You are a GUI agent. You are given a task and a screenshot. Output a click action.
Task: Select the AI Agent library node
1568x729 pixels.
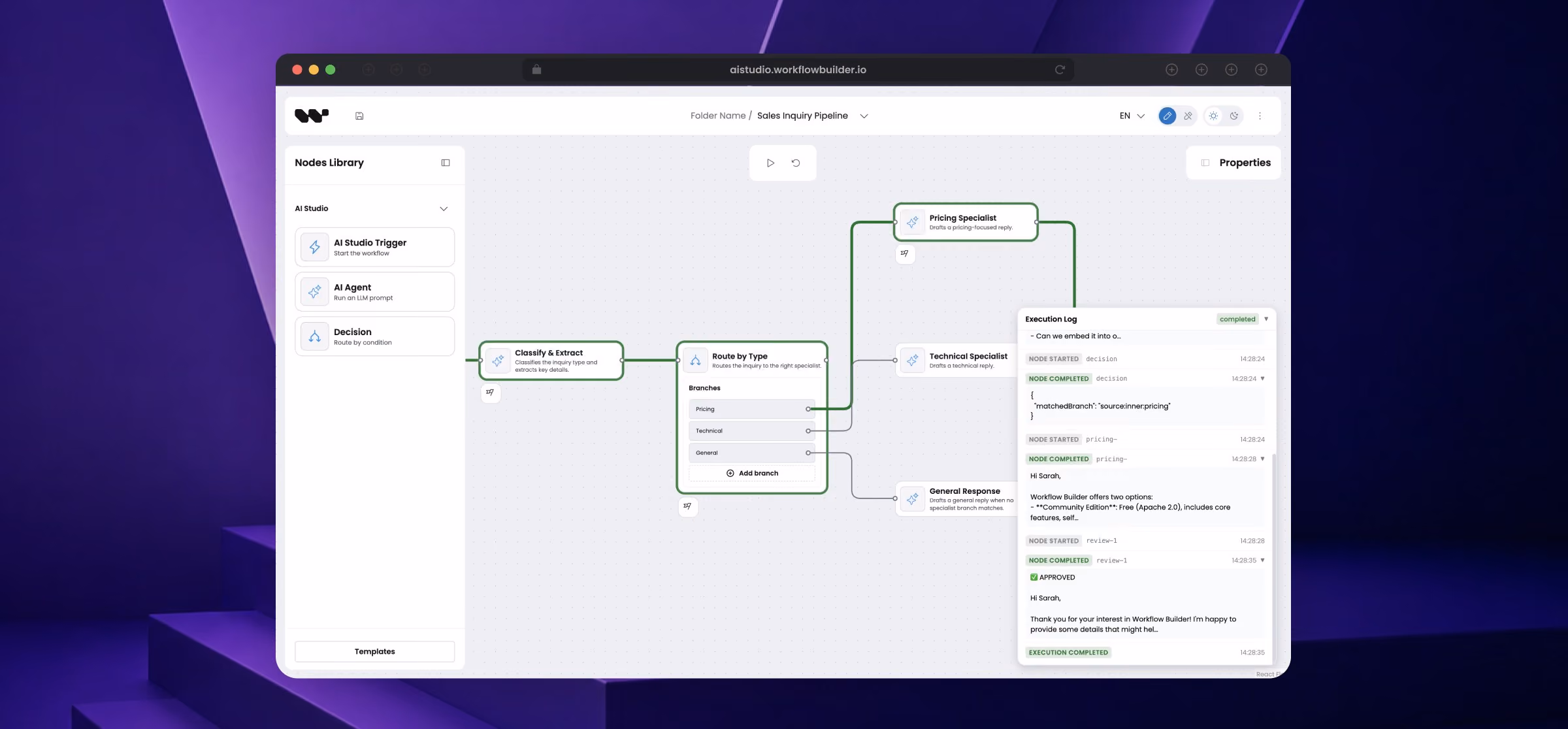coord(375,291)
